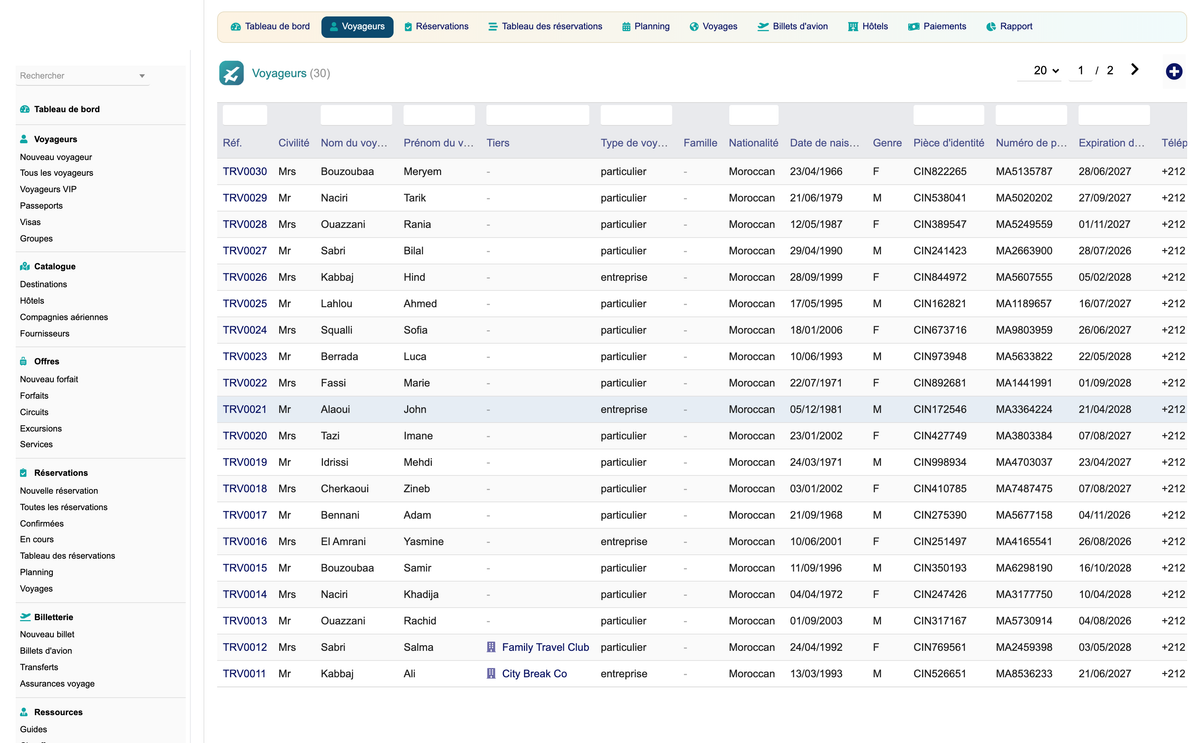Open the City Break Co link

point(534,674)
